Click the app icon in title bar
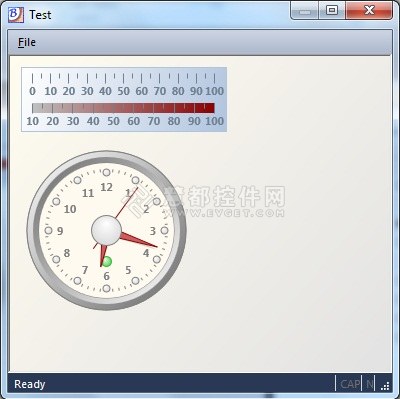The width and height of the screenshot is (400, 399). 16,15
